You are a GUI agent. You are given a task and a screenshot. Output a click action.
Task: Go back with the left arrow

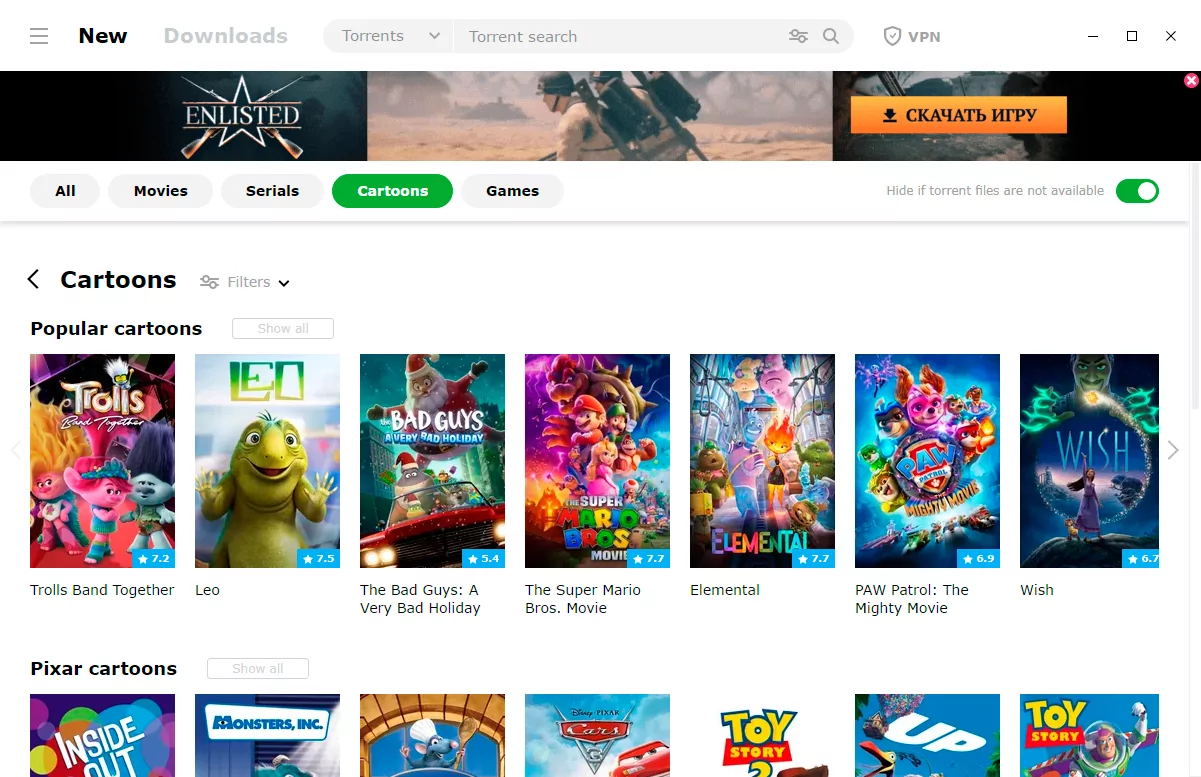(x=33, y=280)
